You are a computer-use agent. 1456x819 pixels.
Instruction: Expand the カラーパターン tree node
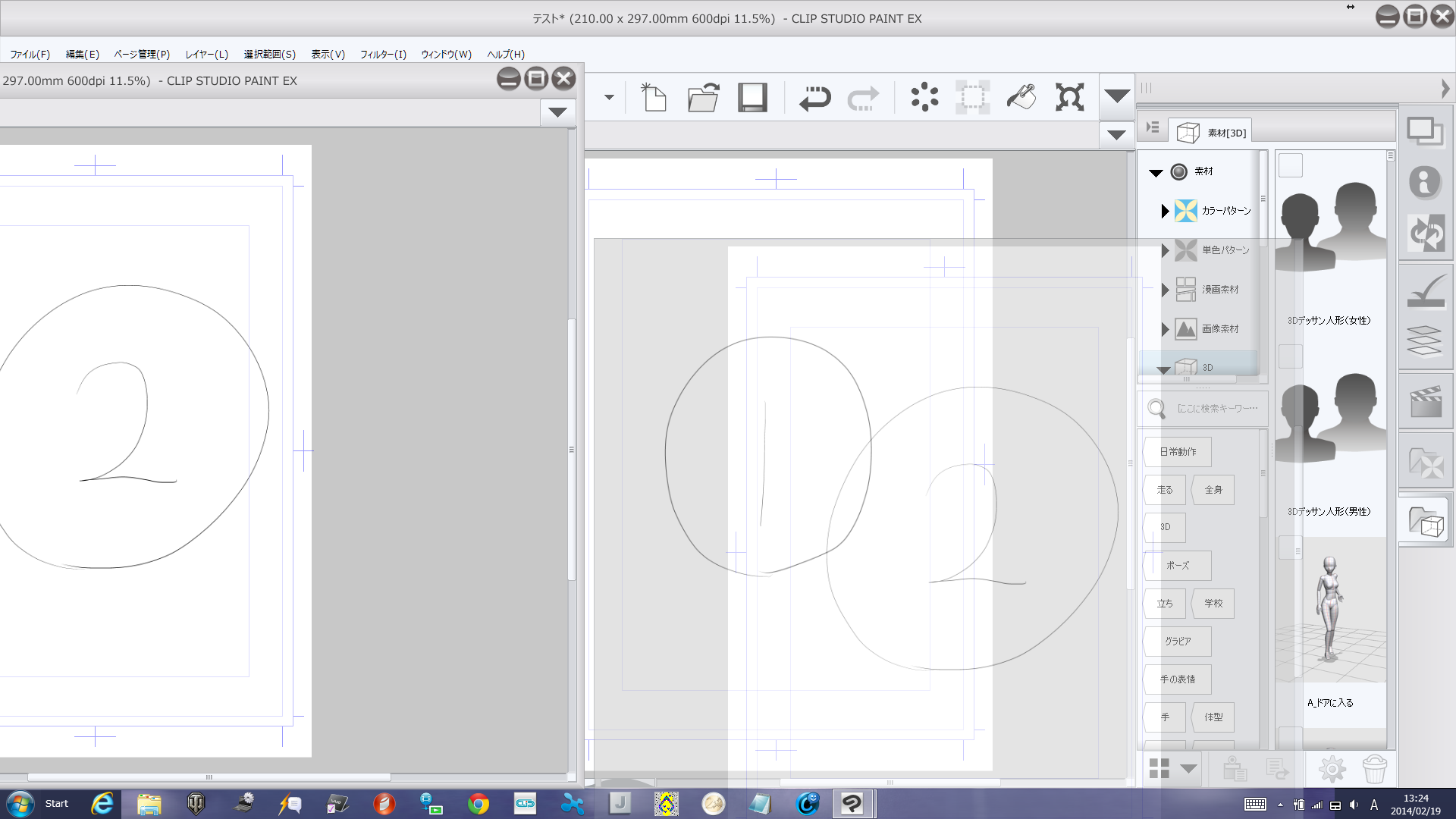click(x=1165, y=211)
